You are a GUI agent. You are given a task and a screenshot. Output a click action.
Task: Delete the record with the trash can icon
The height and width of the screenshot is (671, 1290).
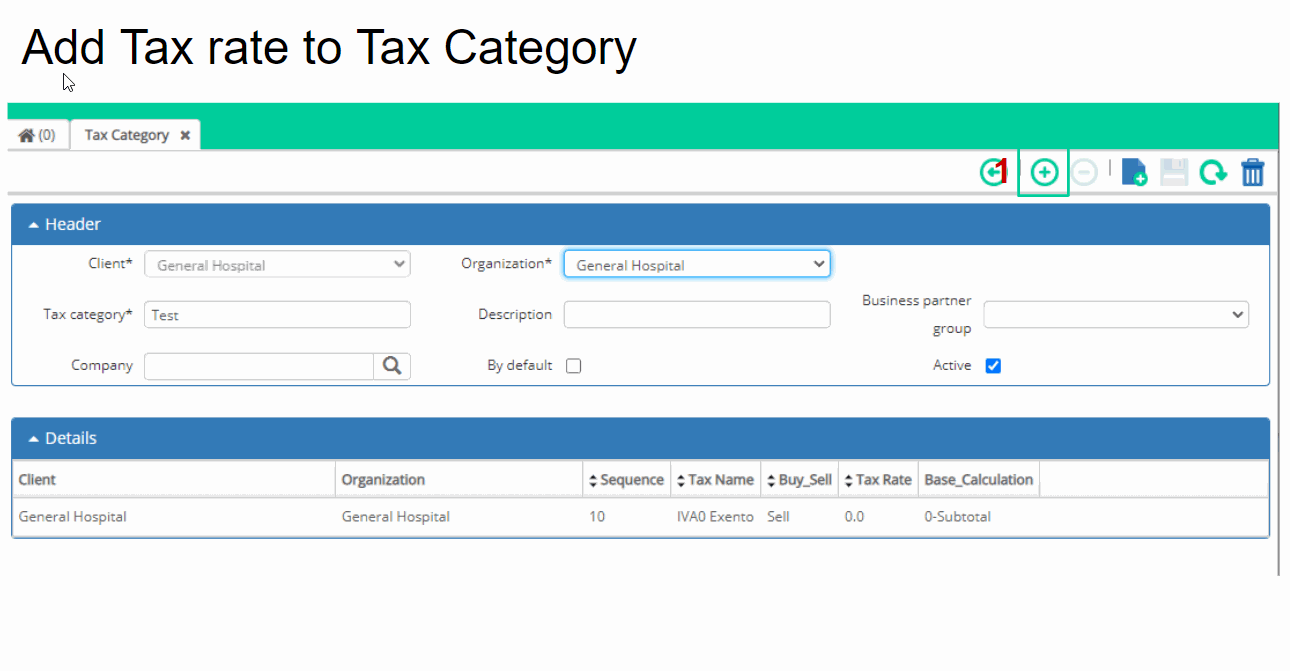1253,171
